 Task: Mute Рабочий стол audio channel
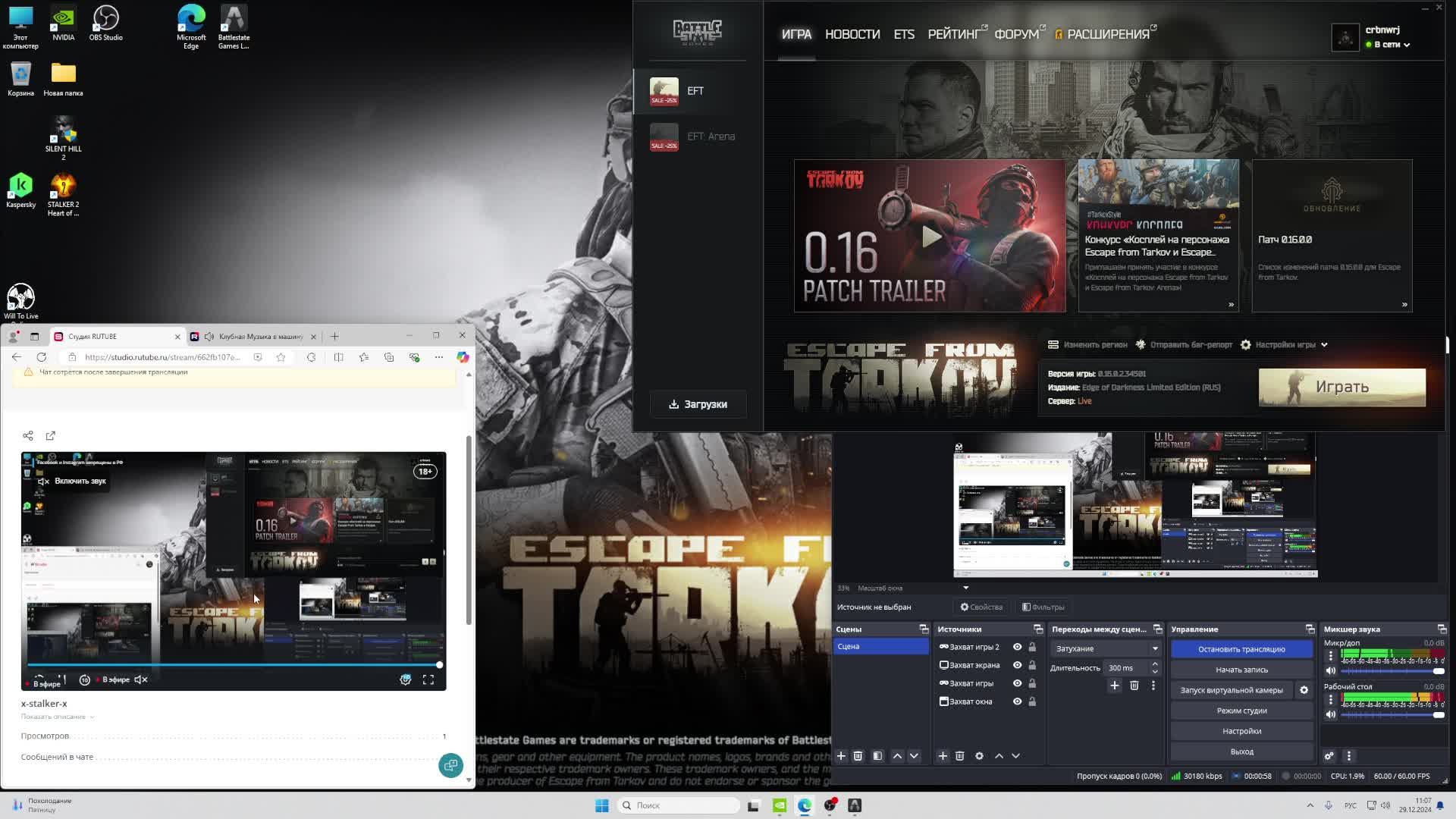pyautogui.click(x=1330, y=714)
